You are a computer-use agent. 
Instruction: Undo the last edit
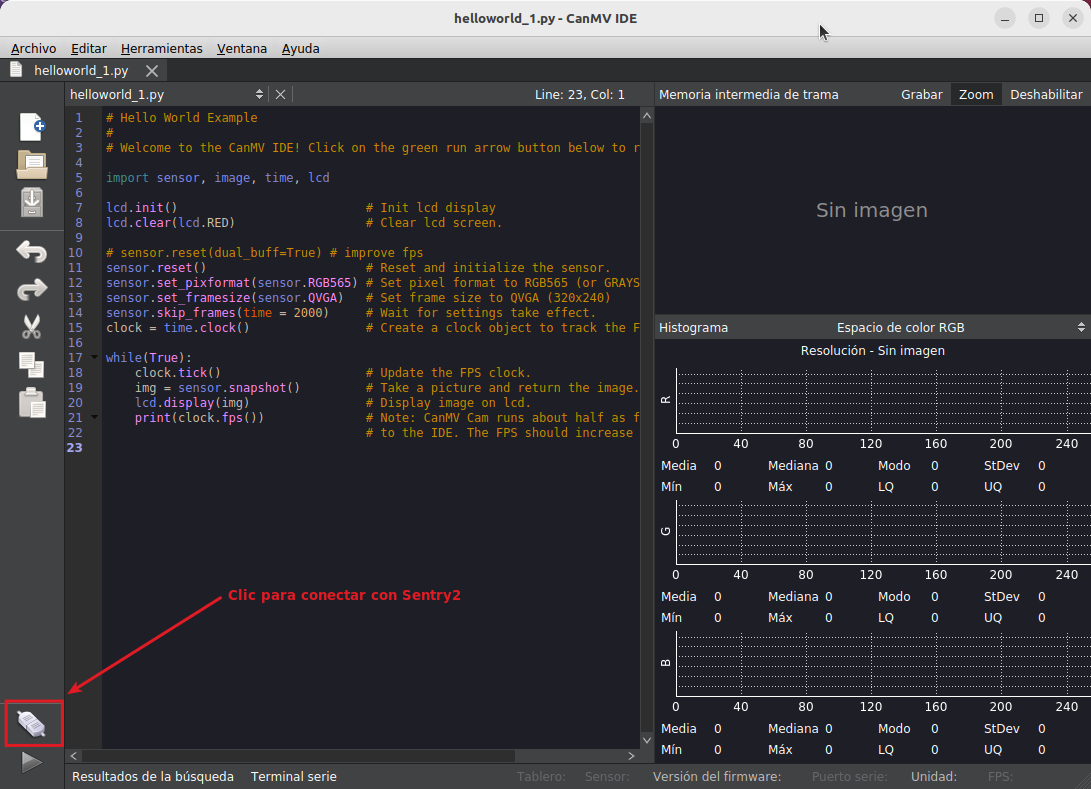pos(32,251)
